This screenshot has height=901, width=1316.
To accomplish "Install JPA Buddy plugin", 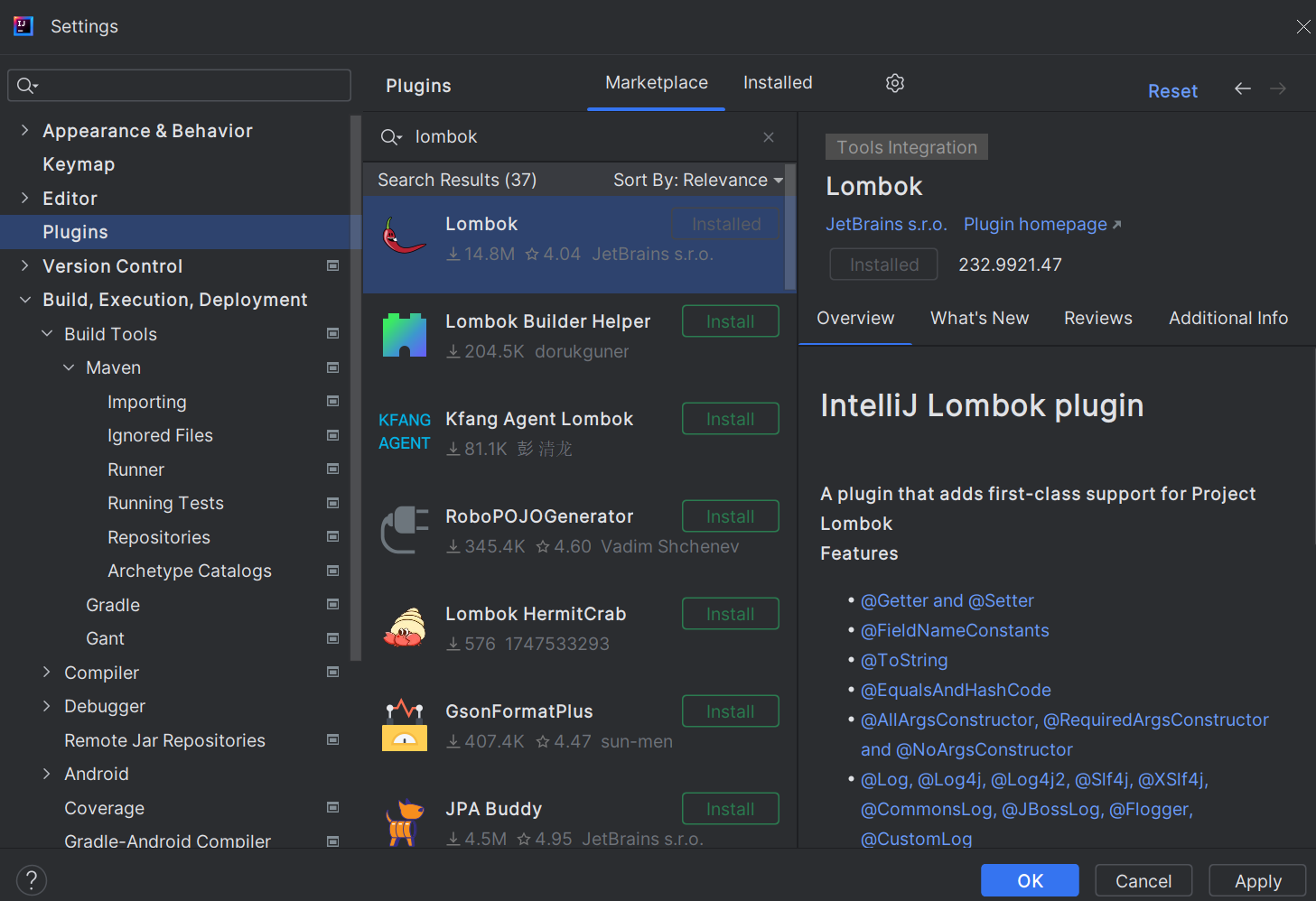I will coord(731,809).
